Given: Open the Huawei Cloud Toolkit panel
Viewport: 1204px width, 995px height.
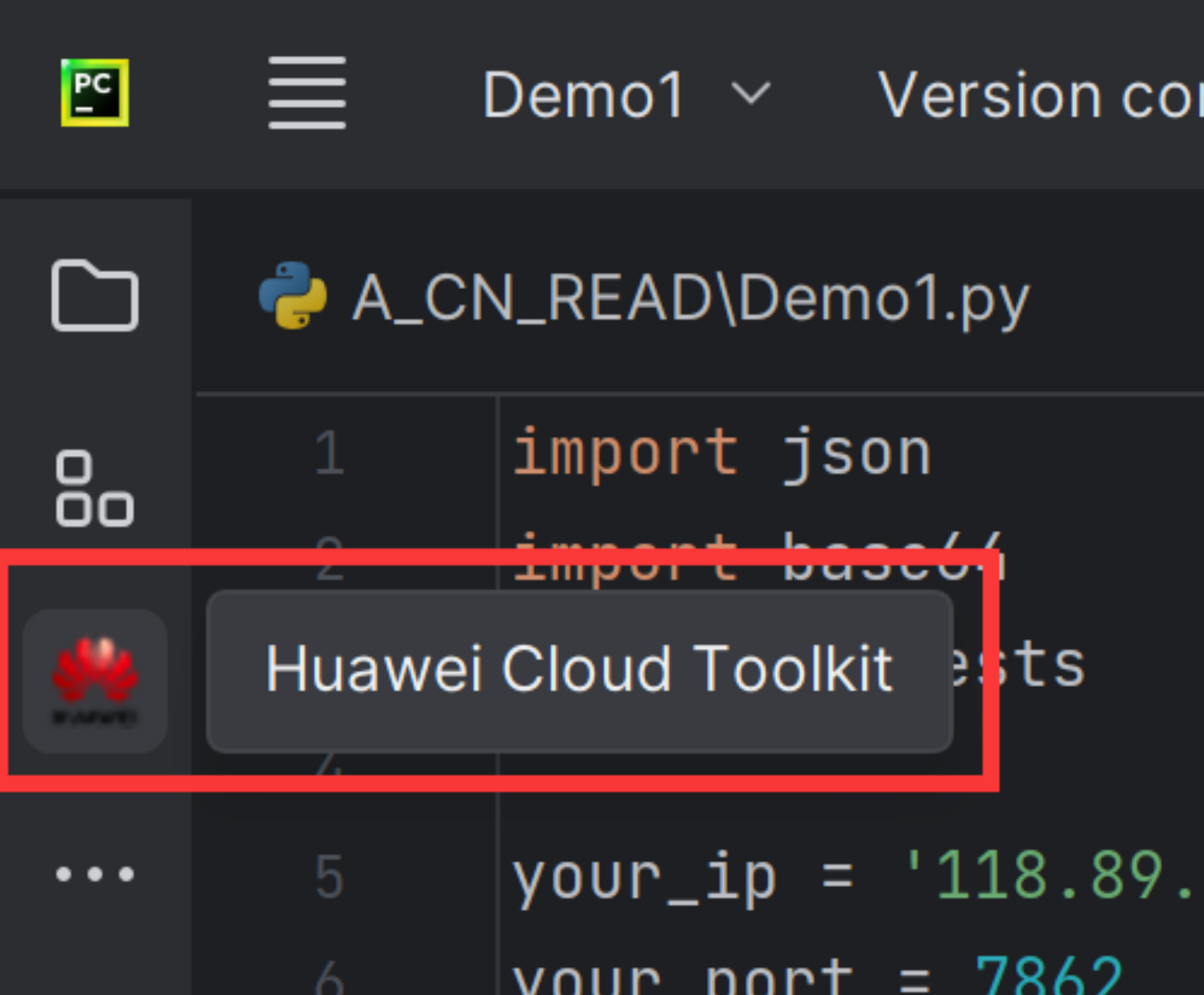Looking at the screenshot, I should pyautogui.click(x=95, y=681).
